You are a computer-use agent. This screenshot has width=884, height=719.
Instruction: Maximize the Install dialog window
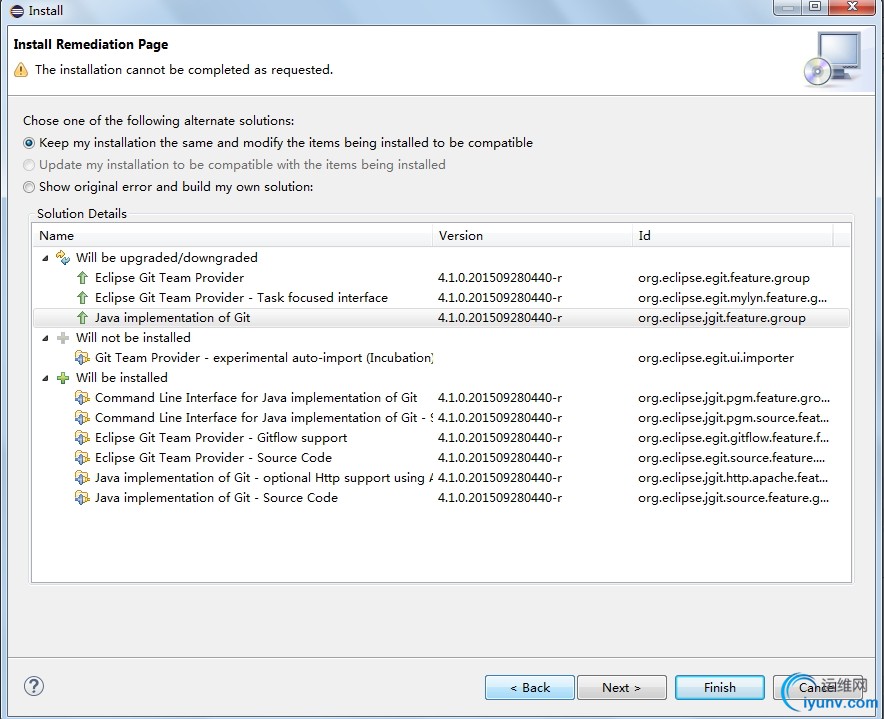(815, 7)
